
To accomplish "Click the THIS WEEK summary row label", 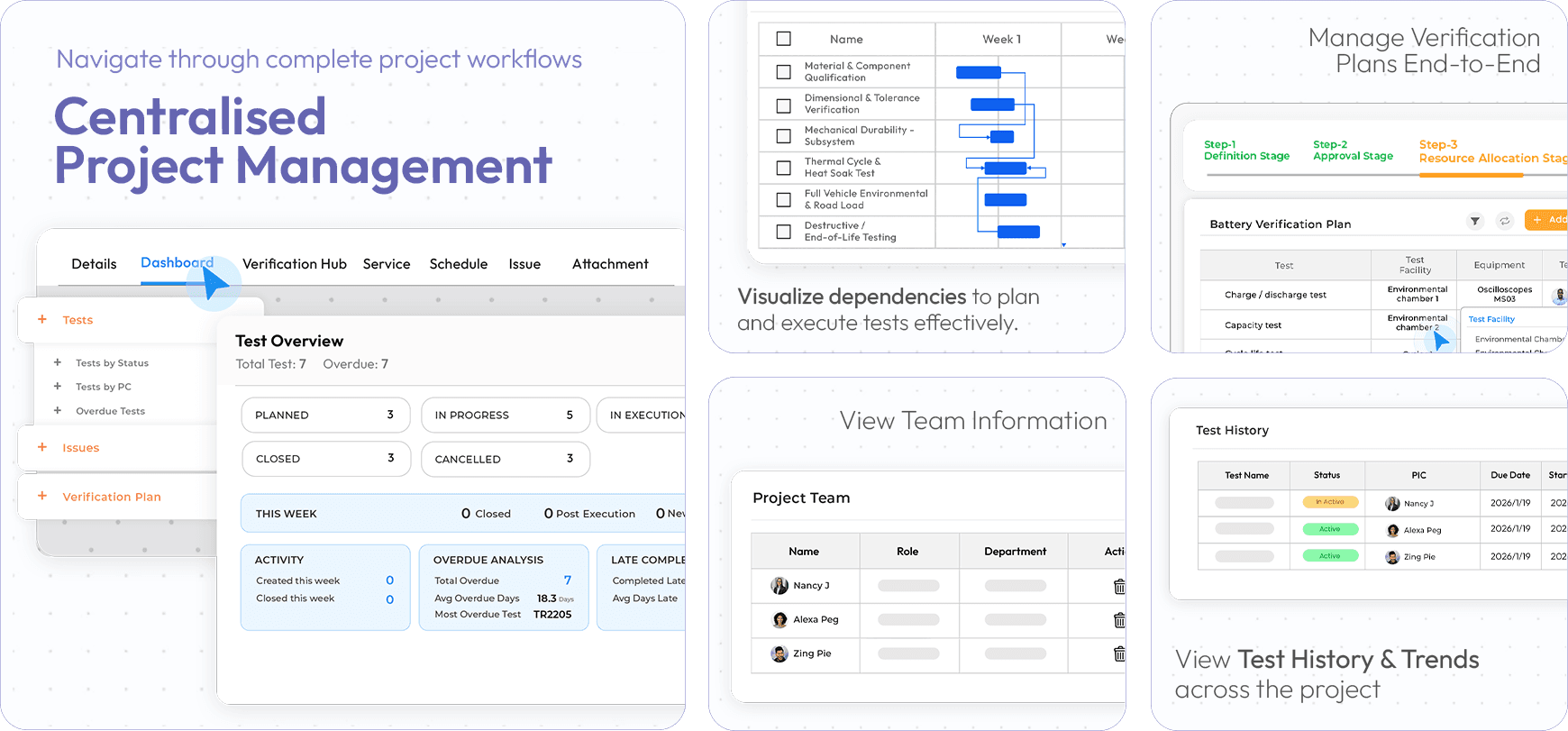I will 286,514.
